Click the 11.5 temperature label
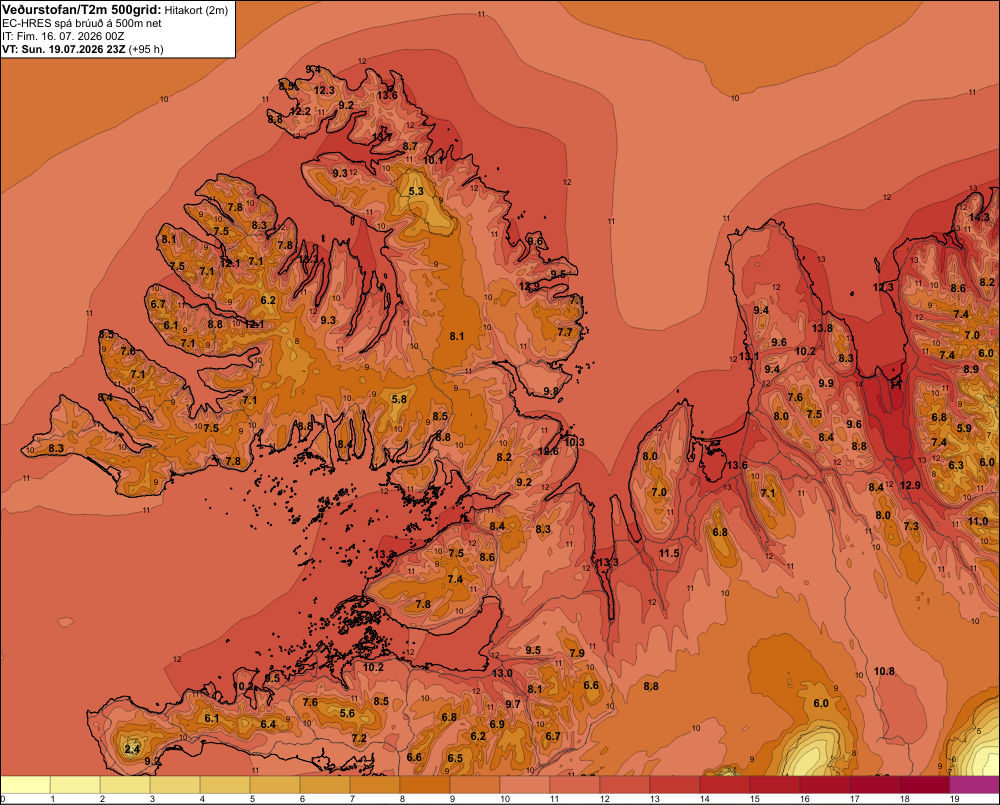Screen dimensions: 1000x805 pyautogui.click(x=669, y=553)
